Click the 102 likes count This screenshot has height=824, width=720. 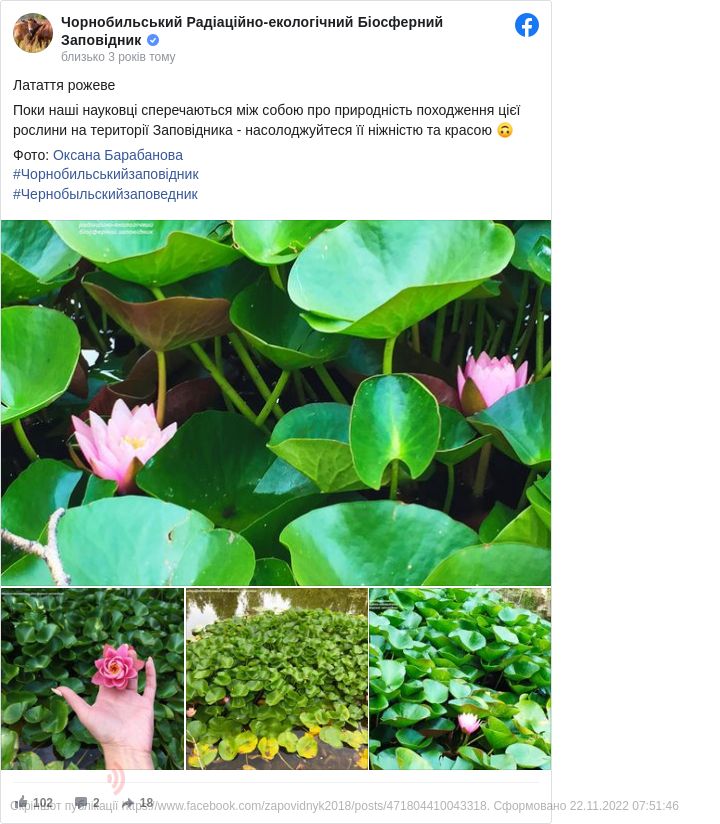pyautogui.click(x=43, y=802)
